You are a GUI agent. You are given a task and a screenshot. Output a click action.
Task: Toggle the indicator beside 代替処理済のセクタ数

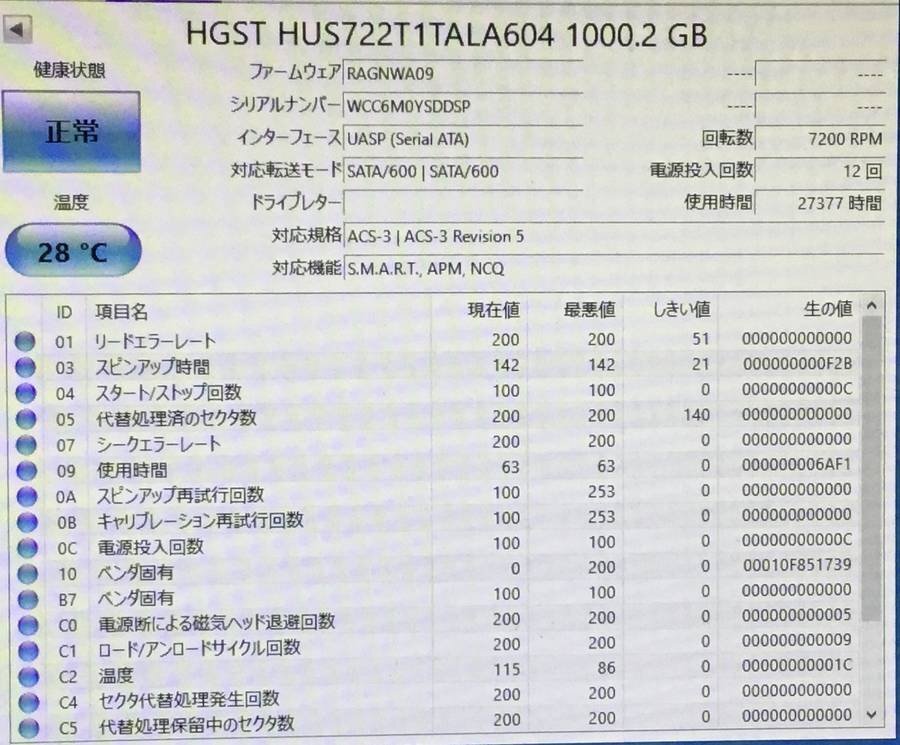26,418
